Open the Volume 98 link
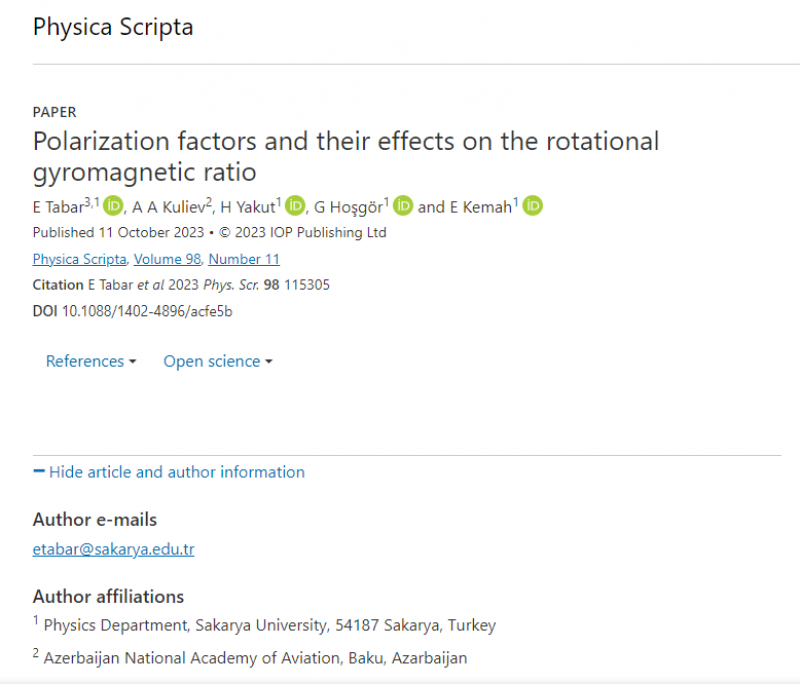The height and width of the screenshot is (684, 800). point(167,259)
